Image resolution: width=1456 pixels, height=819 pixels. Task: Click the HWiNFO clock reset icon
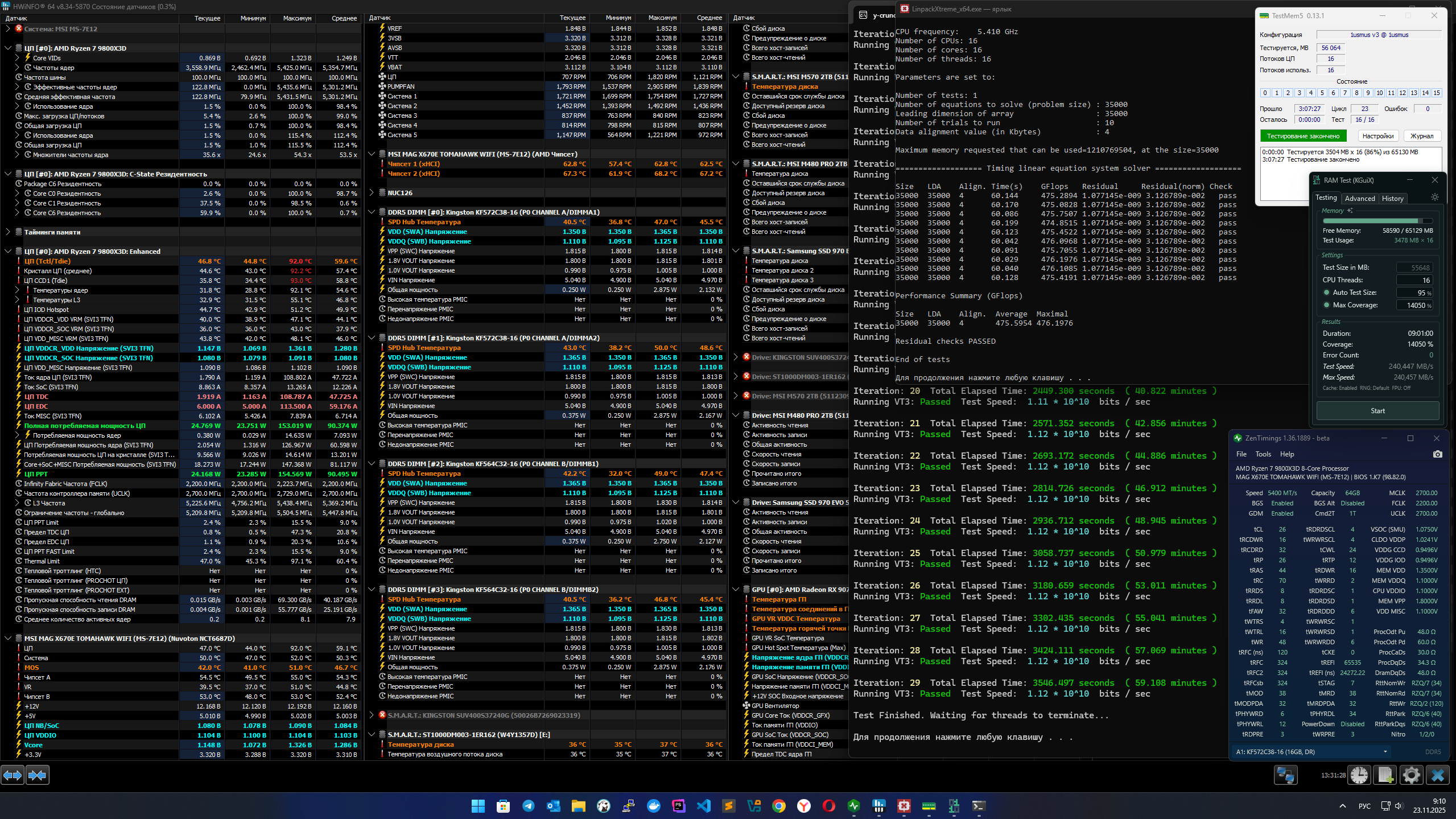1359,775
